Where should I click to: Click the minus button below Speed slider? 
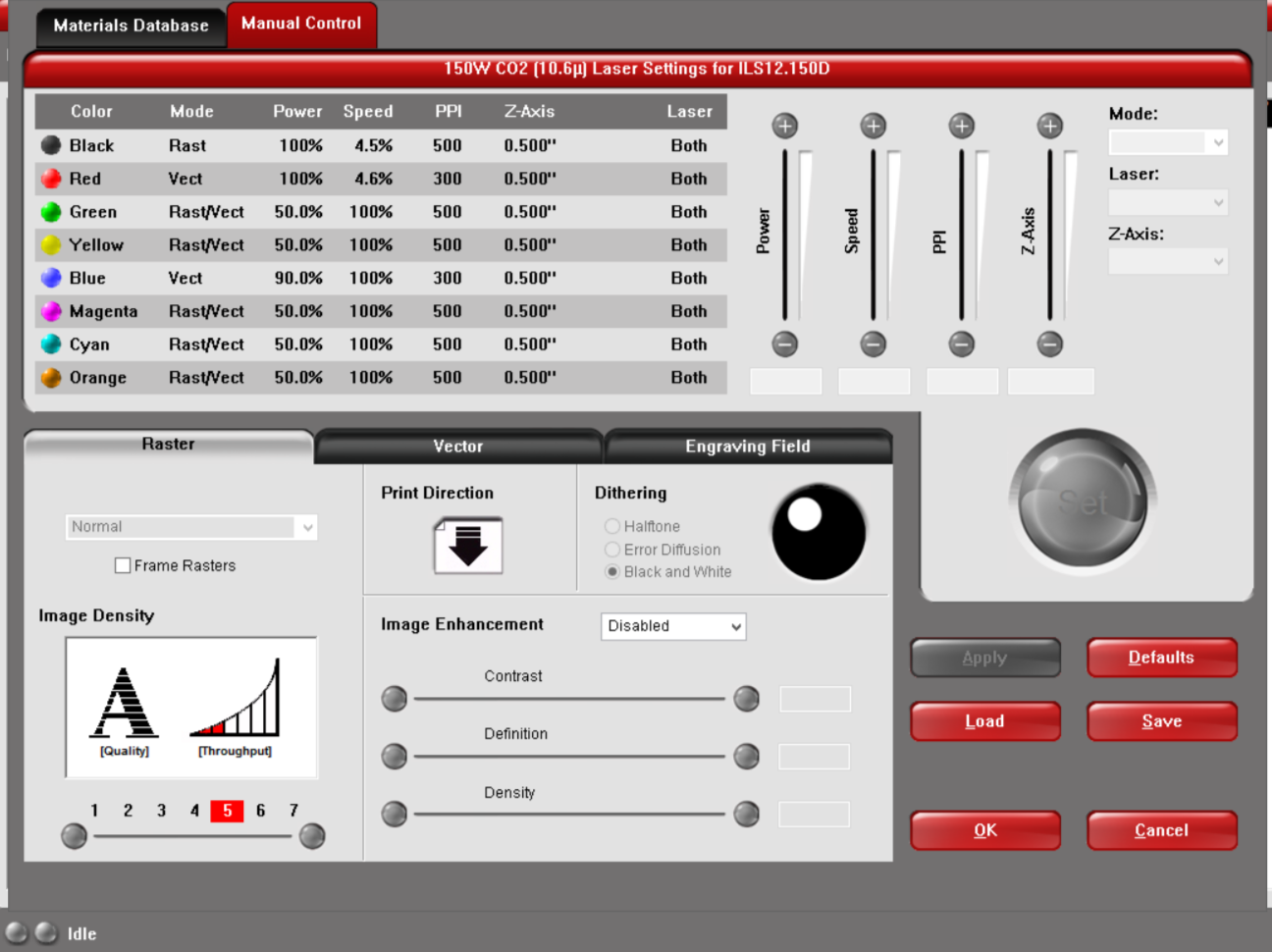873,344
